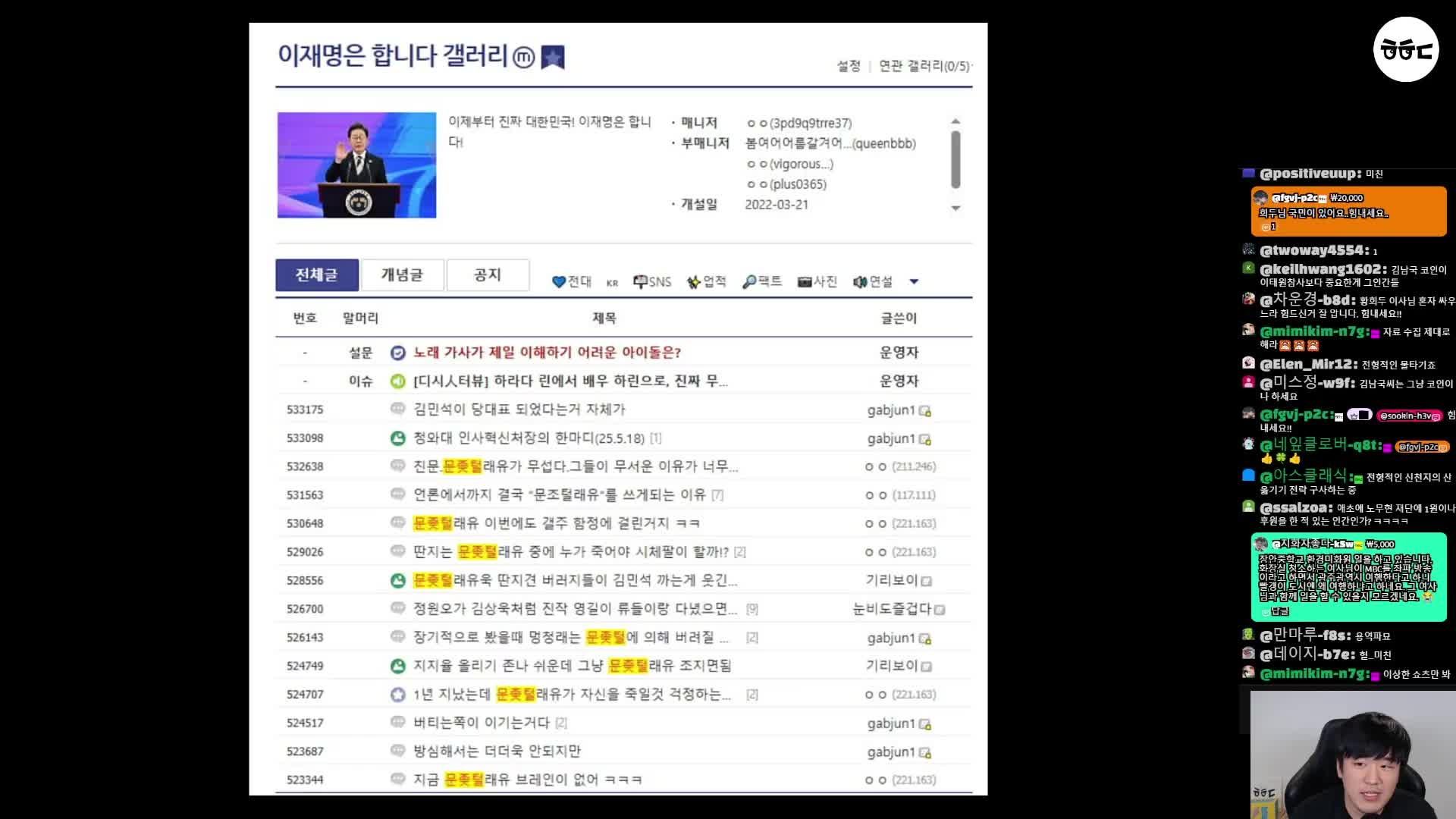The image size is (1456, 819).
Task: Click image icon on post 528556
Action: (398, 580)
